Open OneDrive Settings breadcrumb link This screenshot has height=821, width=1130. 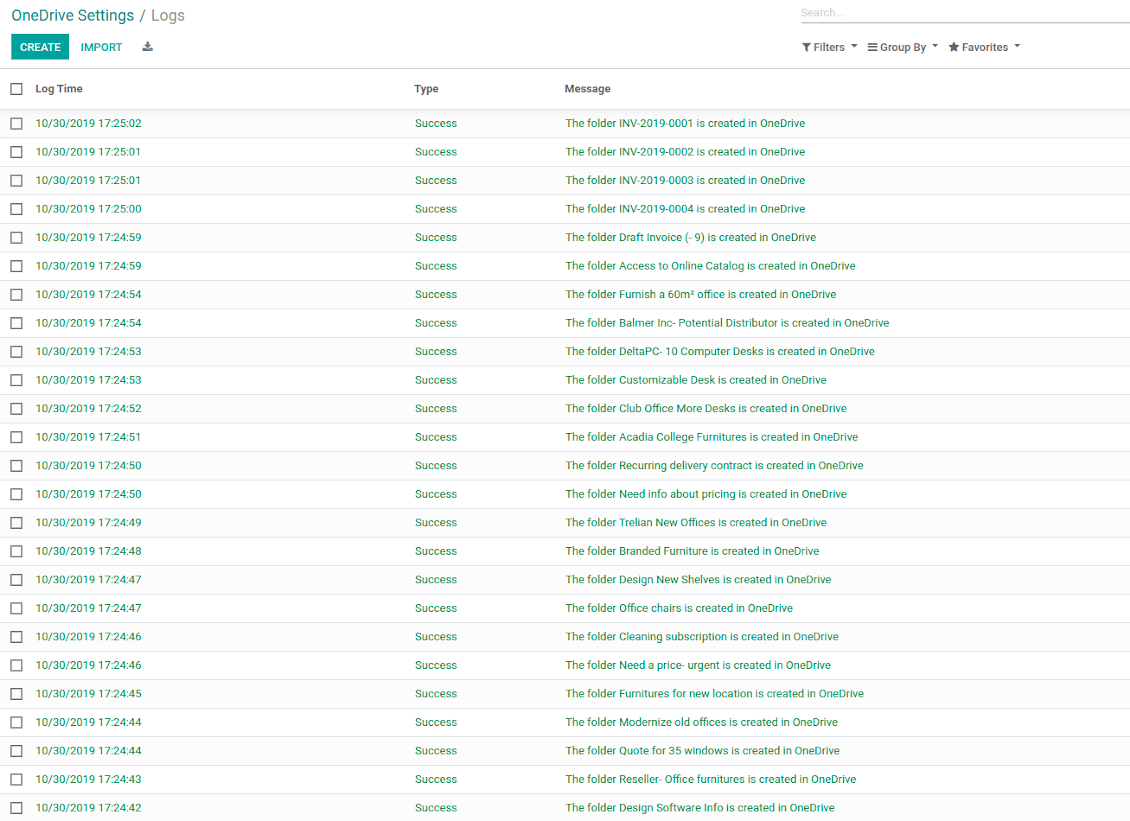pyautogui.click(x=73, y=15)
